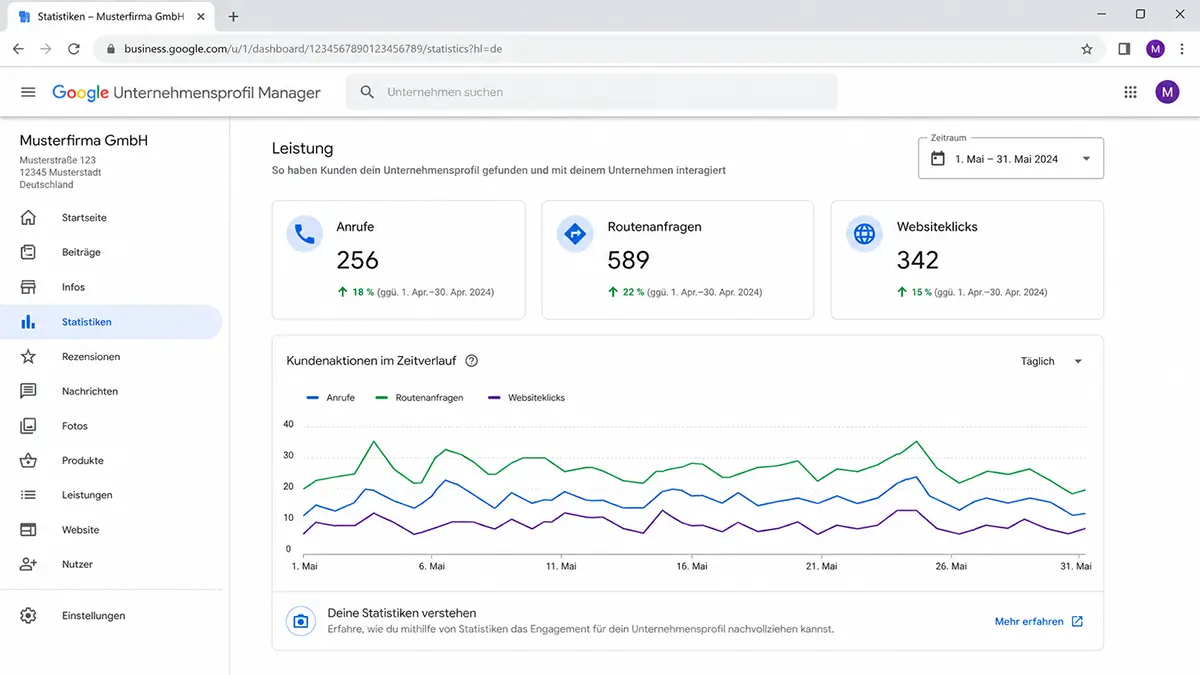Go back in browser history
Screen dimensions: 1200x675
coord(18,49)
